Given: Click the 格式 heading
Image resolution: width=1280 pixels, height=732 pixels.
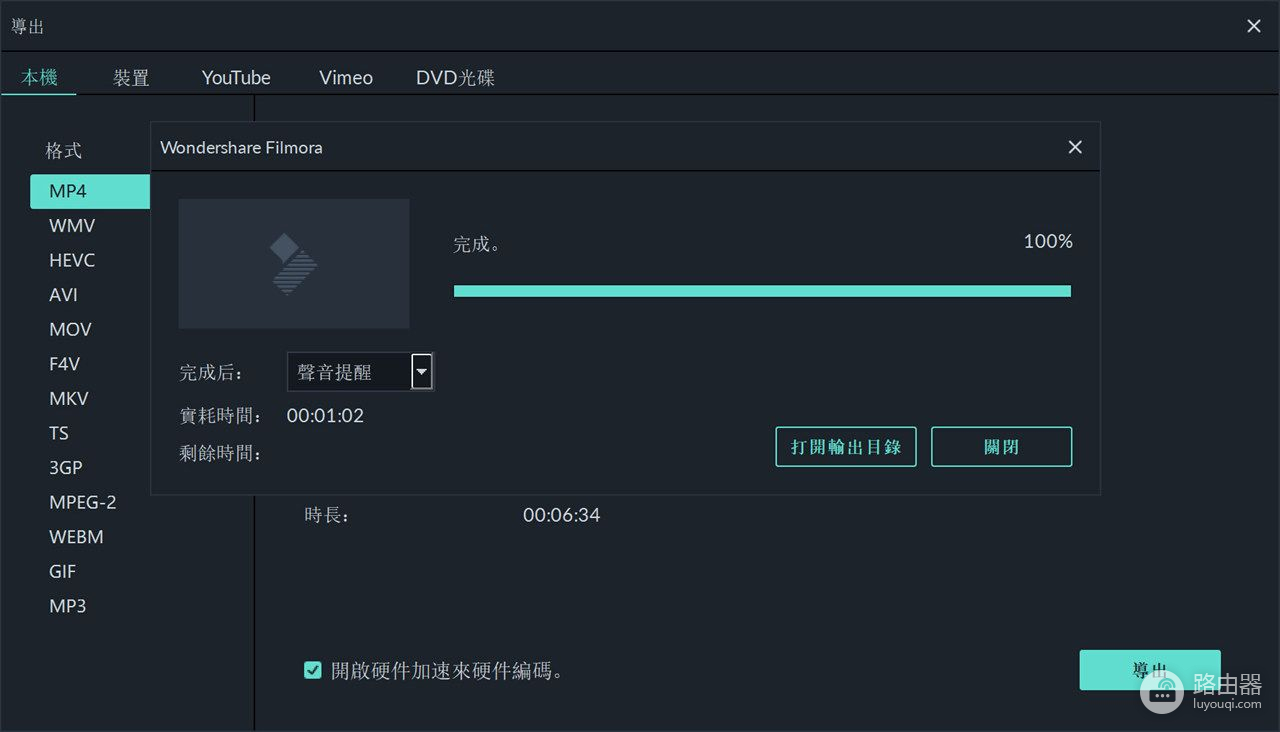Looking at the screenshot, I should 63,151.
